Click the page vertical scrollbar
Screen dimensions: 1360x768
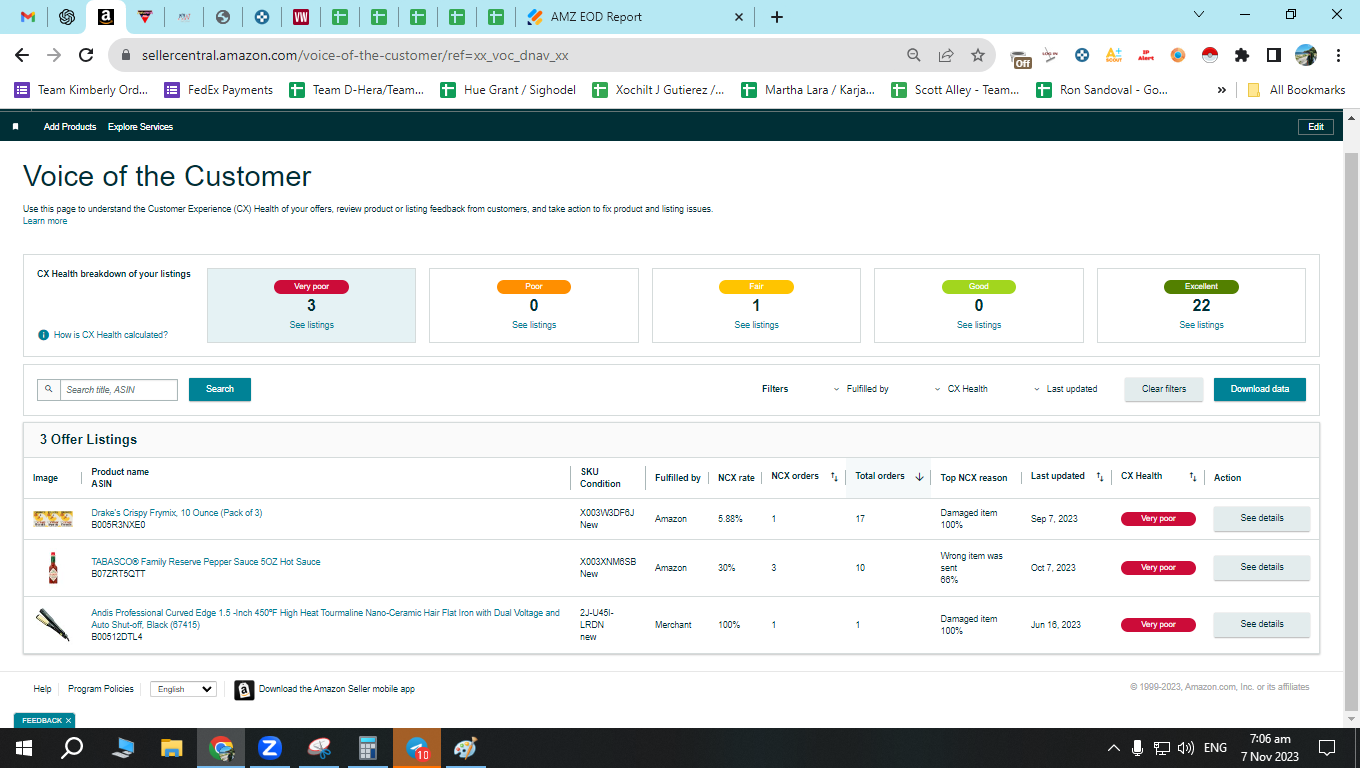(1351, 430)
